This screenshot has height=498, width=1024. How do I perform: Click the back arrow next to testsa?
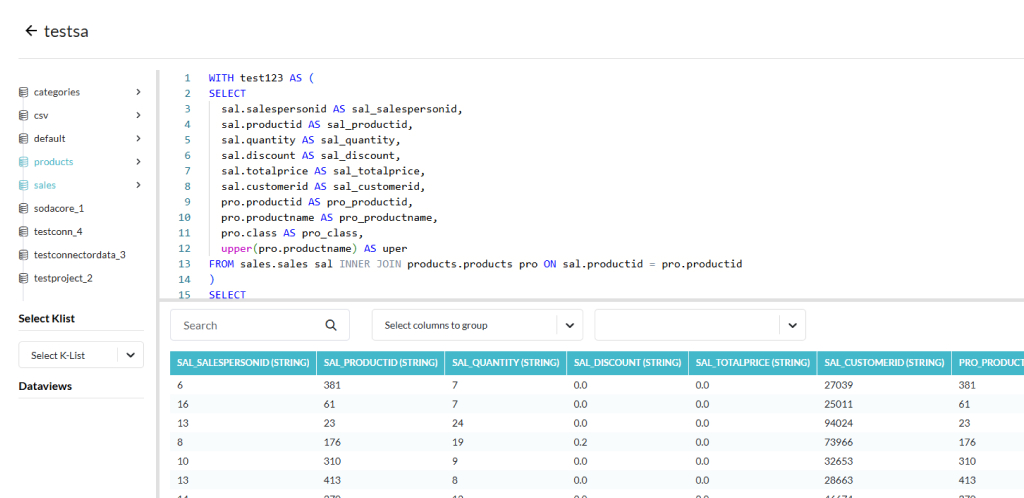point(31,31)
